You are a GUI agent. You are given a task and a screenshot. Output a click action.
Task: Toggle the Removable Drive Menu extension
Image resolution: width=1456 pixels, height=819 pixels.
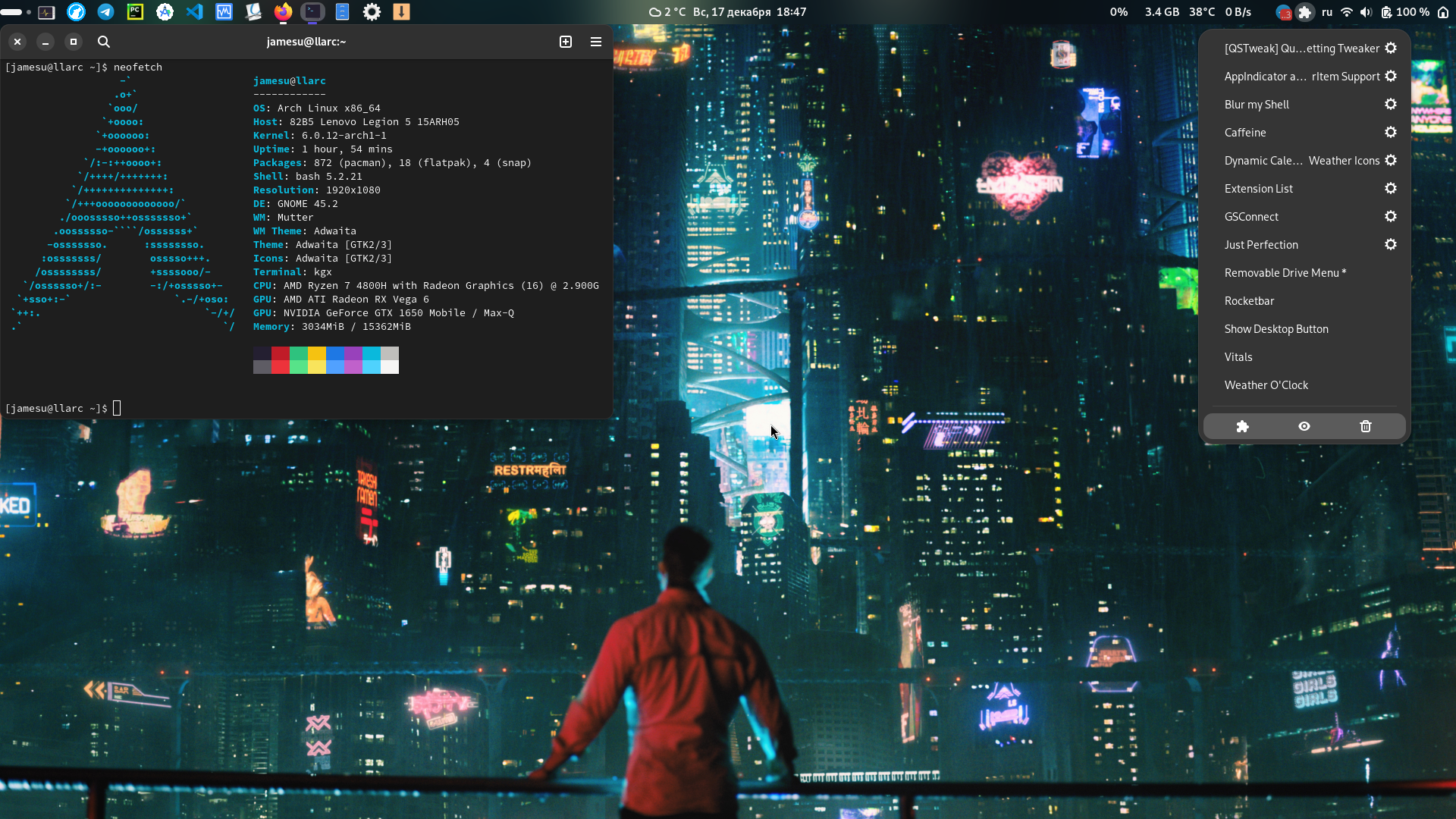click(x=1304, y=273)
